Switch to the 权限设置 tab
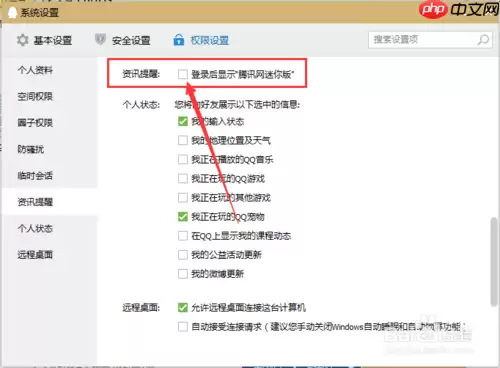Image resolution: width=500 pixels, height=368 pixels. pyautogui.click(x=201, y=40)
